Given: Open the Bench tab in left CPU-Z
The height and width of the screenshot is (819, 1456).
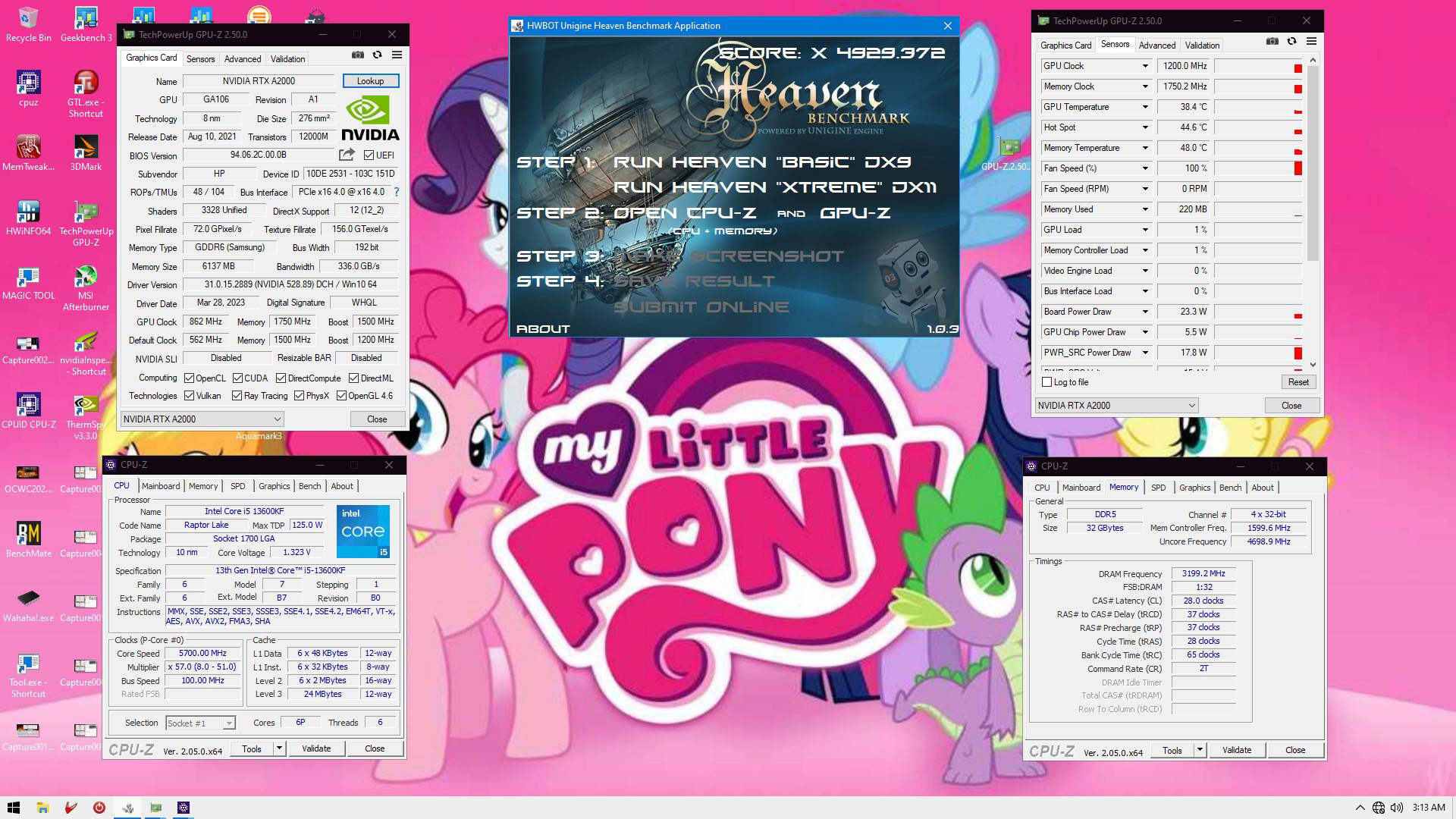Looking at the screenshot, I should click(x=309, y=486).
